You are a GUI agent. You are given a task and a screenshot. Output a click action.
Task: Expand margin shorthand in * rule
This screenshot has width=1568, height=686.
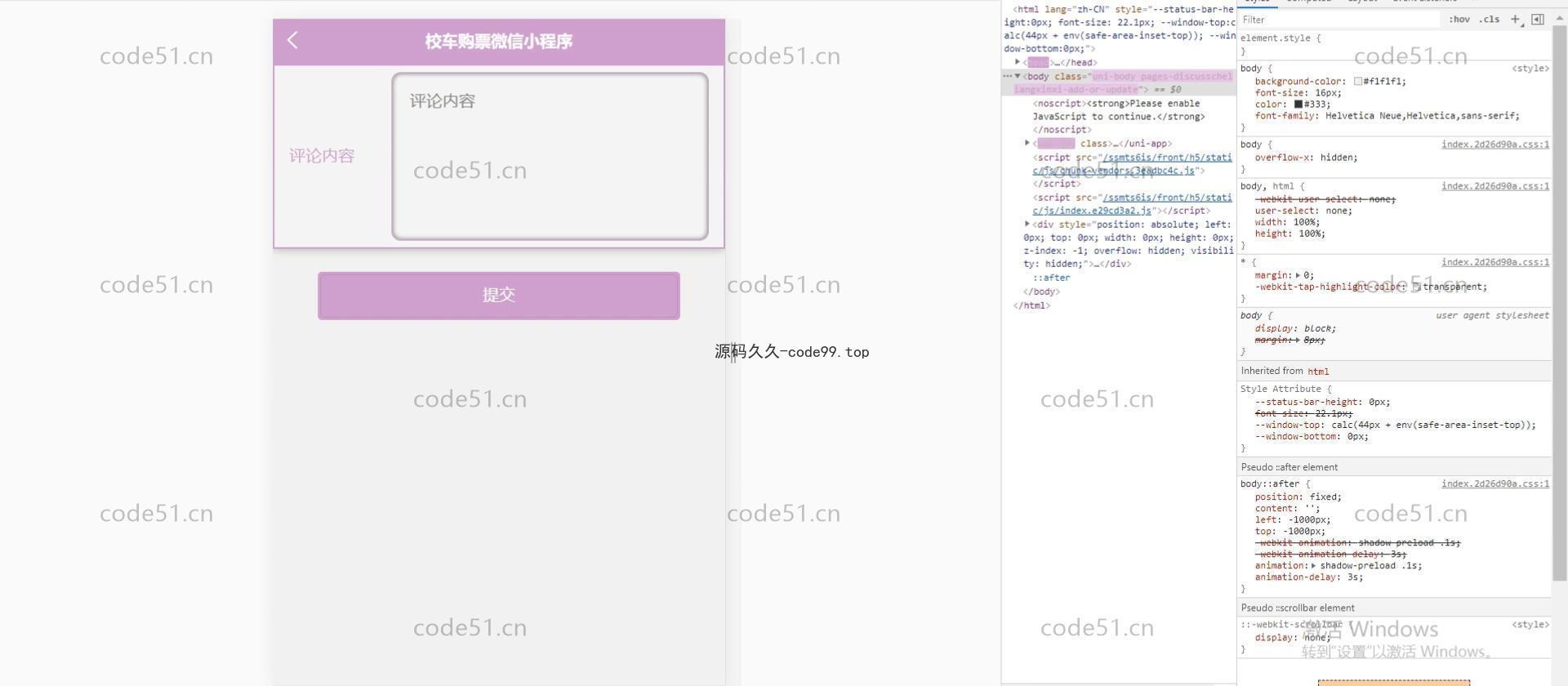[1298, 275]
